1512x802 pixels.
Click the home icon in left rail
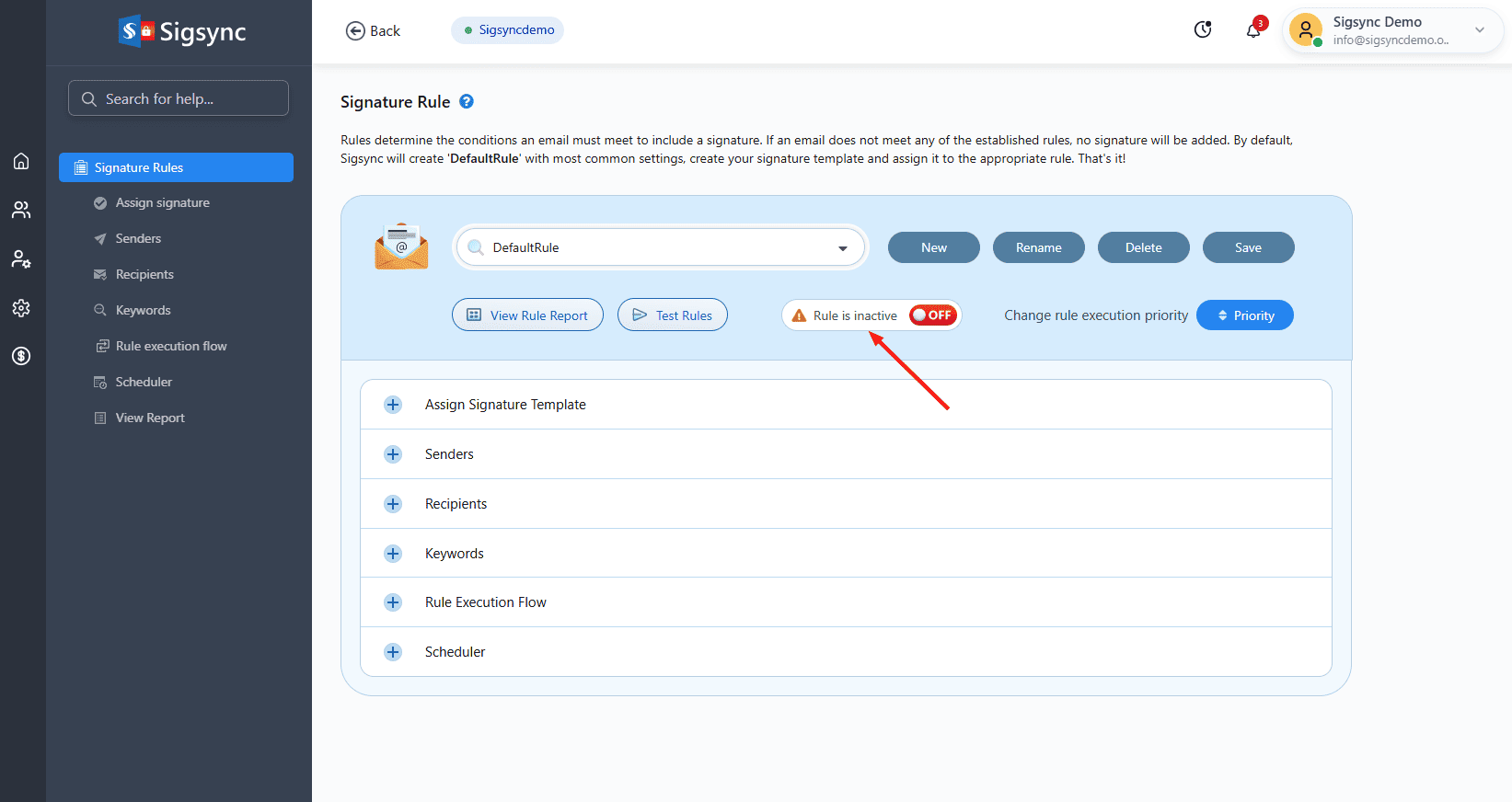(21, 162)
